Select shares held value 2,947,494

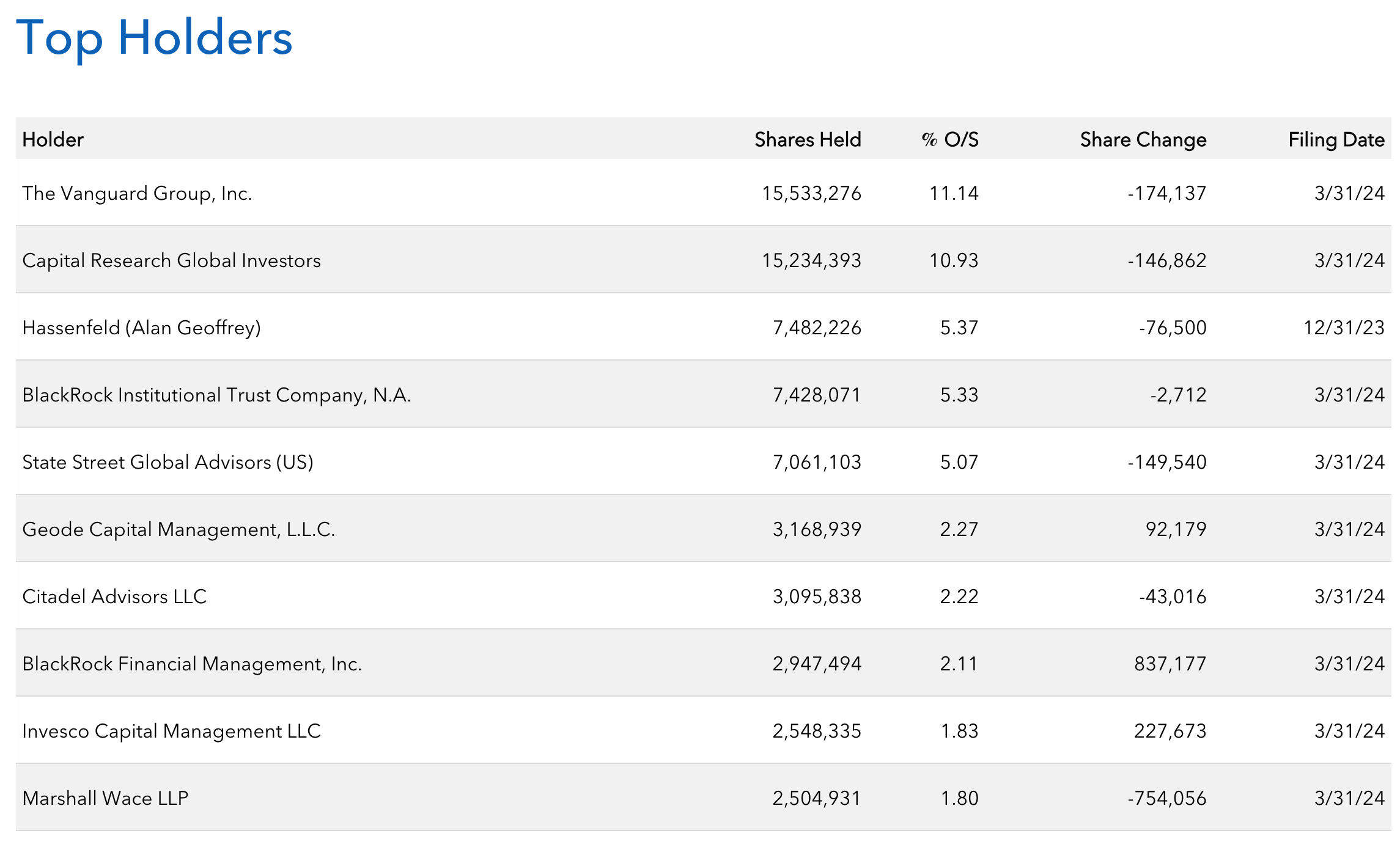click(x=817, y=664)
